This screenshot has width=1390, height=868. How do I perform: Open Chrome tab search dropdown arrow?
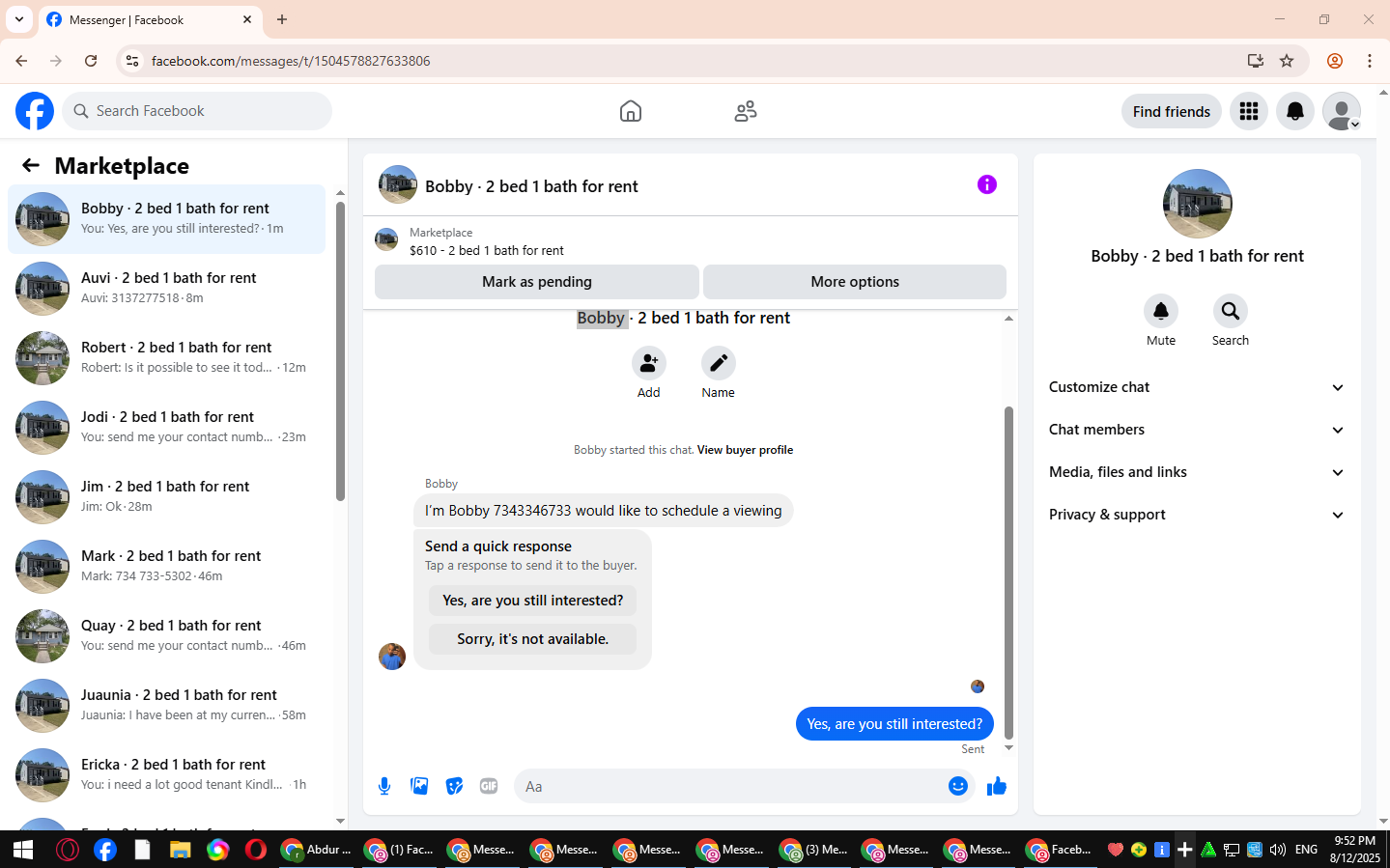(19, 19)
